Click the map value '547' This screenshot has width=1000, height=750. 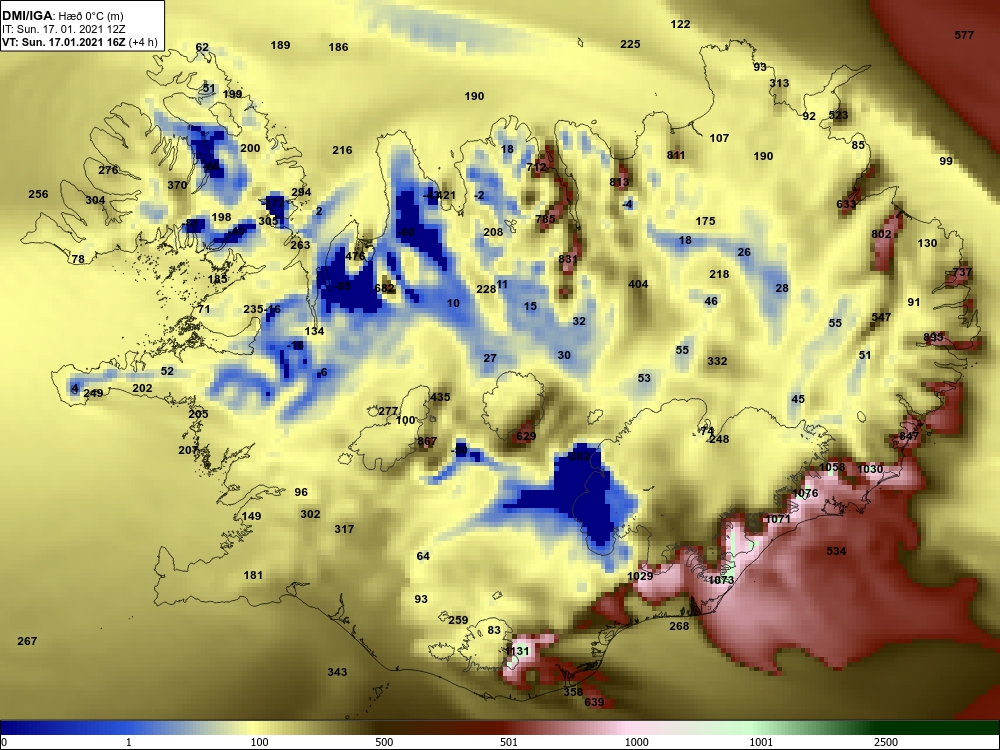coord(881,318)
